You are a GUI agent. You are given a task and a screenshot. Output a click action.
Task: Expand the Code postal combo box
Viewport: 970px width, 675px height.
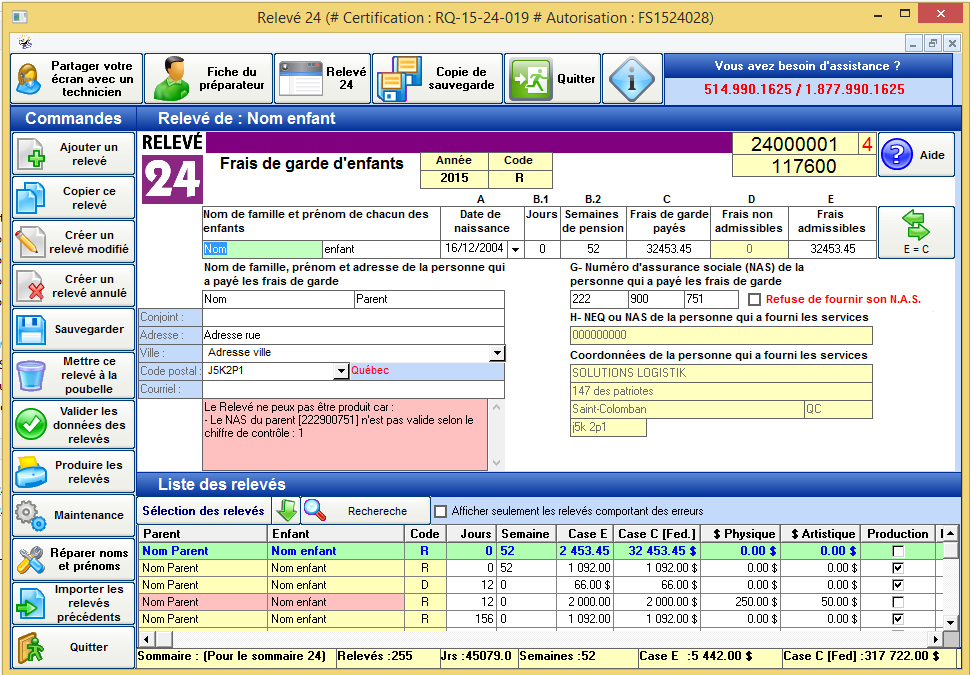340,371
